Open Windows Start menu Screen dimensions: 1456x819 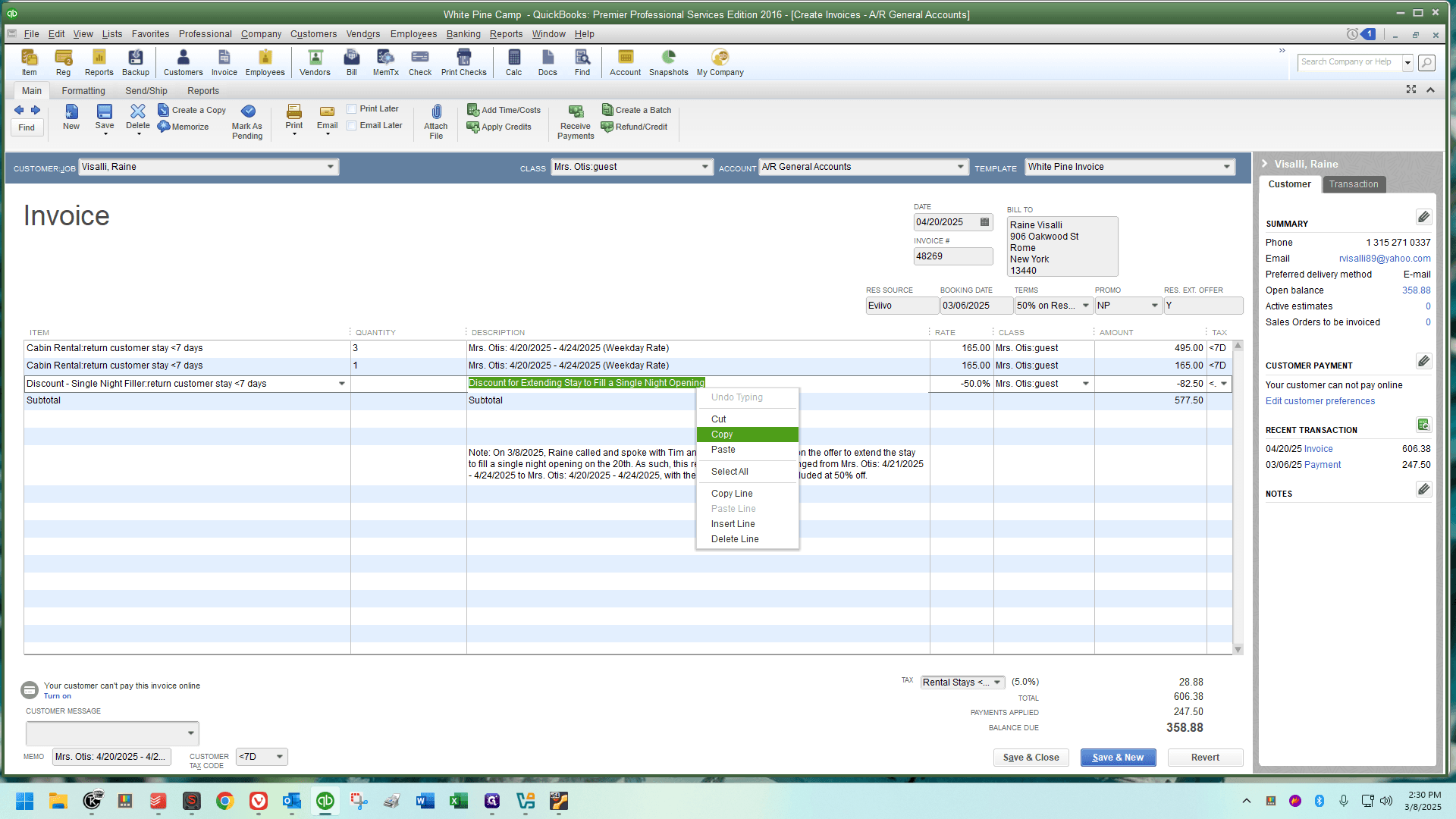[24, 801]
